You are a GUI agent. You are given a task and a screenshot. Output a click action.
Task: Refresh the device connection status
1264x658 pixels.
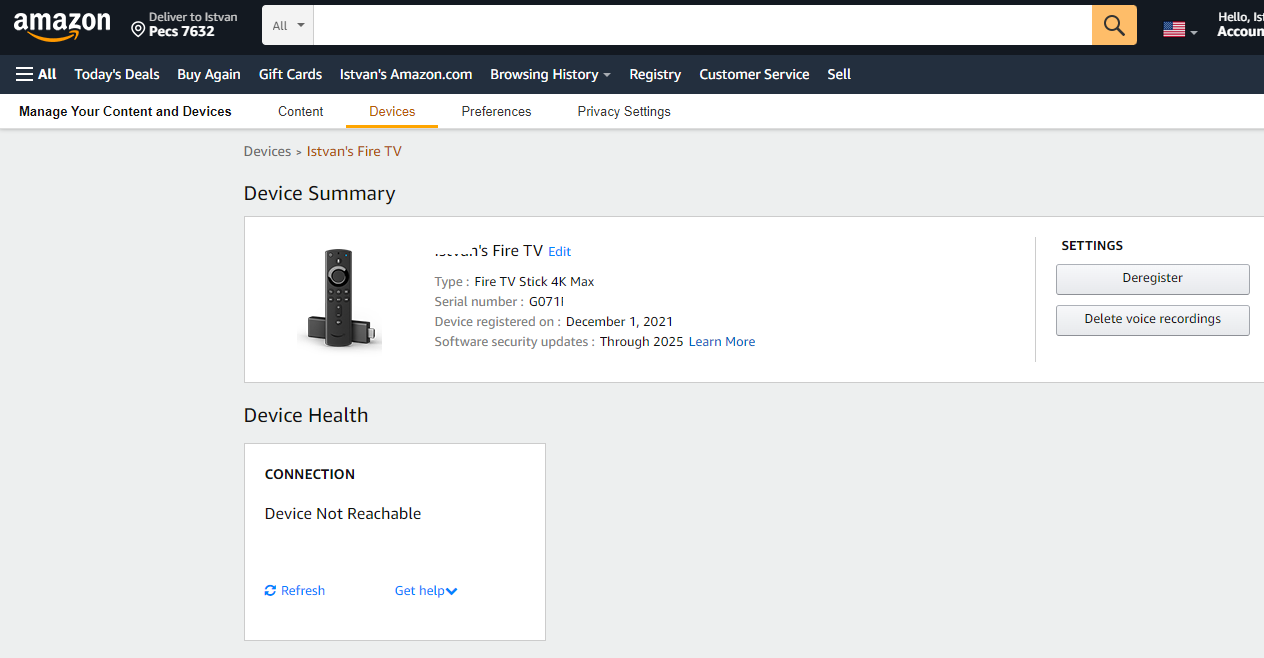[295, 591]
